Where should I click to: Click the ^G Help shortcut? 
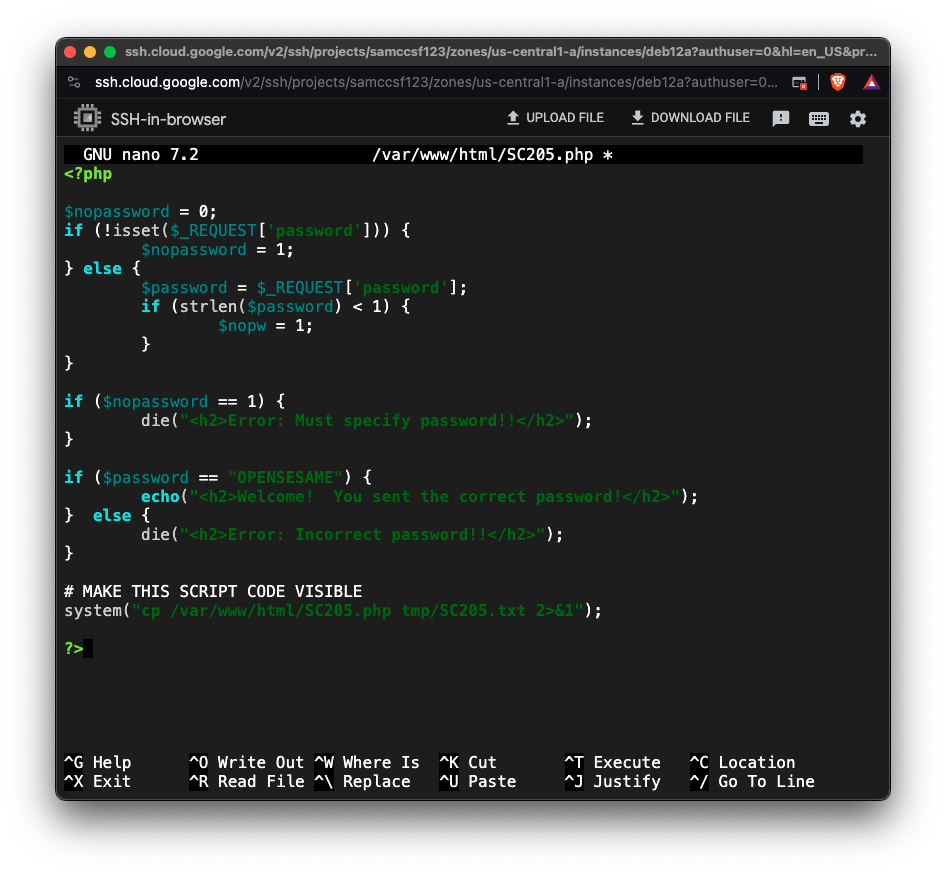(98, 762)
